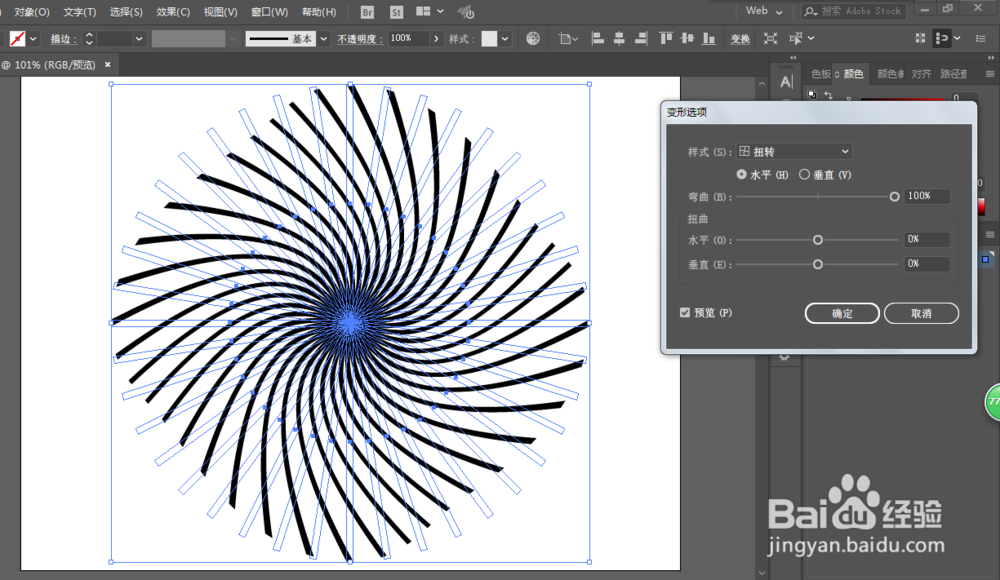
Task: Expand the 不透明度 arrow
Action: point(436,39)
